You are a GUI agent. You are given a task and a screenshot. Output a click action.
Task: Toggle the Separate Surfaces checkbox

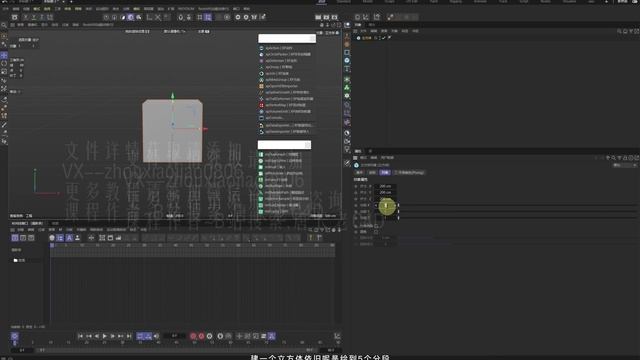click(x=376, y=226)
